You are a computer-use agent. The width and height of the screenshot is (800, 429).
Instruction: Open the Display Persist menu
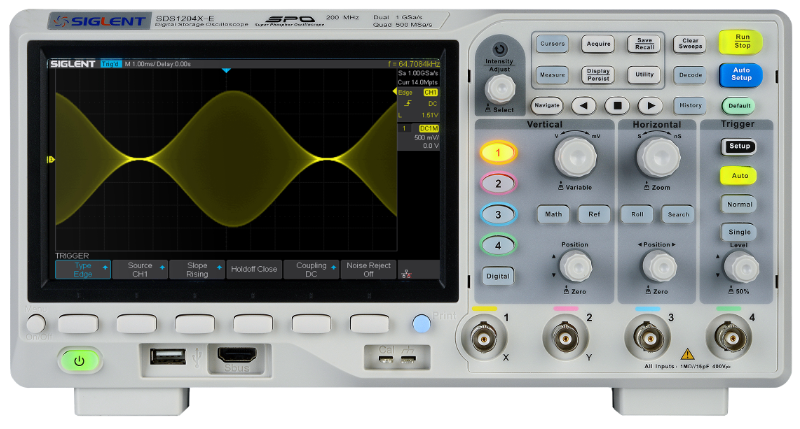598,75
